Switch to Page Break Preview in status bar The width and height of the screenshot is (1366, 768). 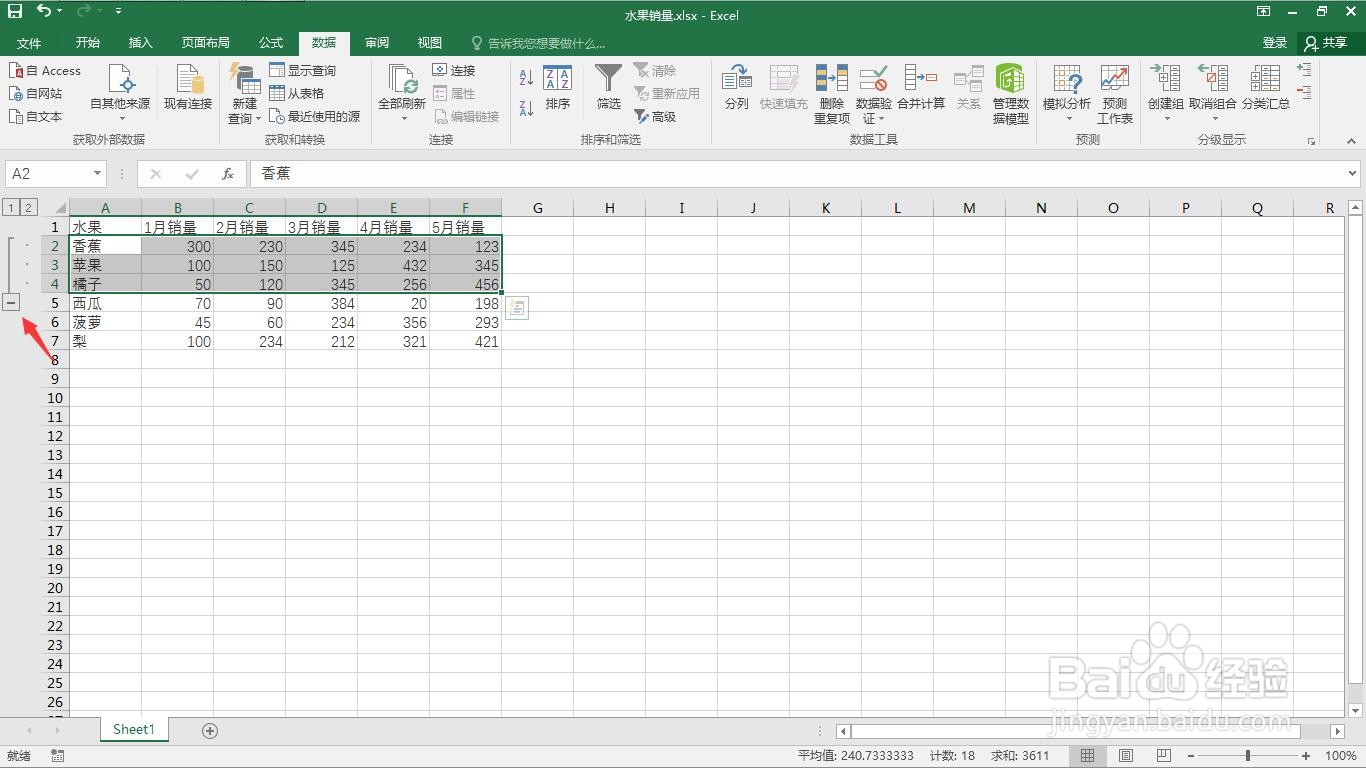[1164, 756]
